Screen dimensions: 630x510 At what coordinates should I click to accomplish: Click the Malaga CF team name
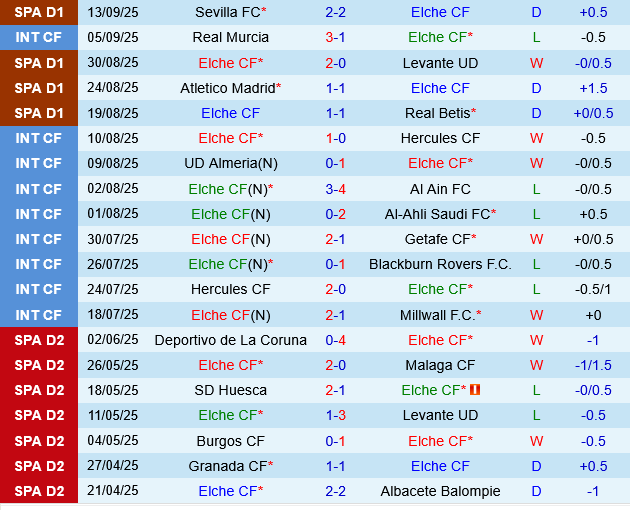(440, 365)
